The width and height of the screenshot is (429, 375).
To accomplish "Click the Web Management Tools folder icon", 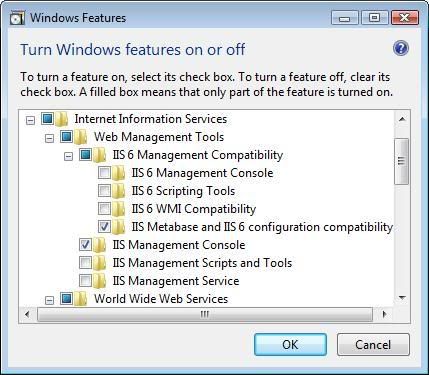I will pyautogui.click(x=81, y=137).
